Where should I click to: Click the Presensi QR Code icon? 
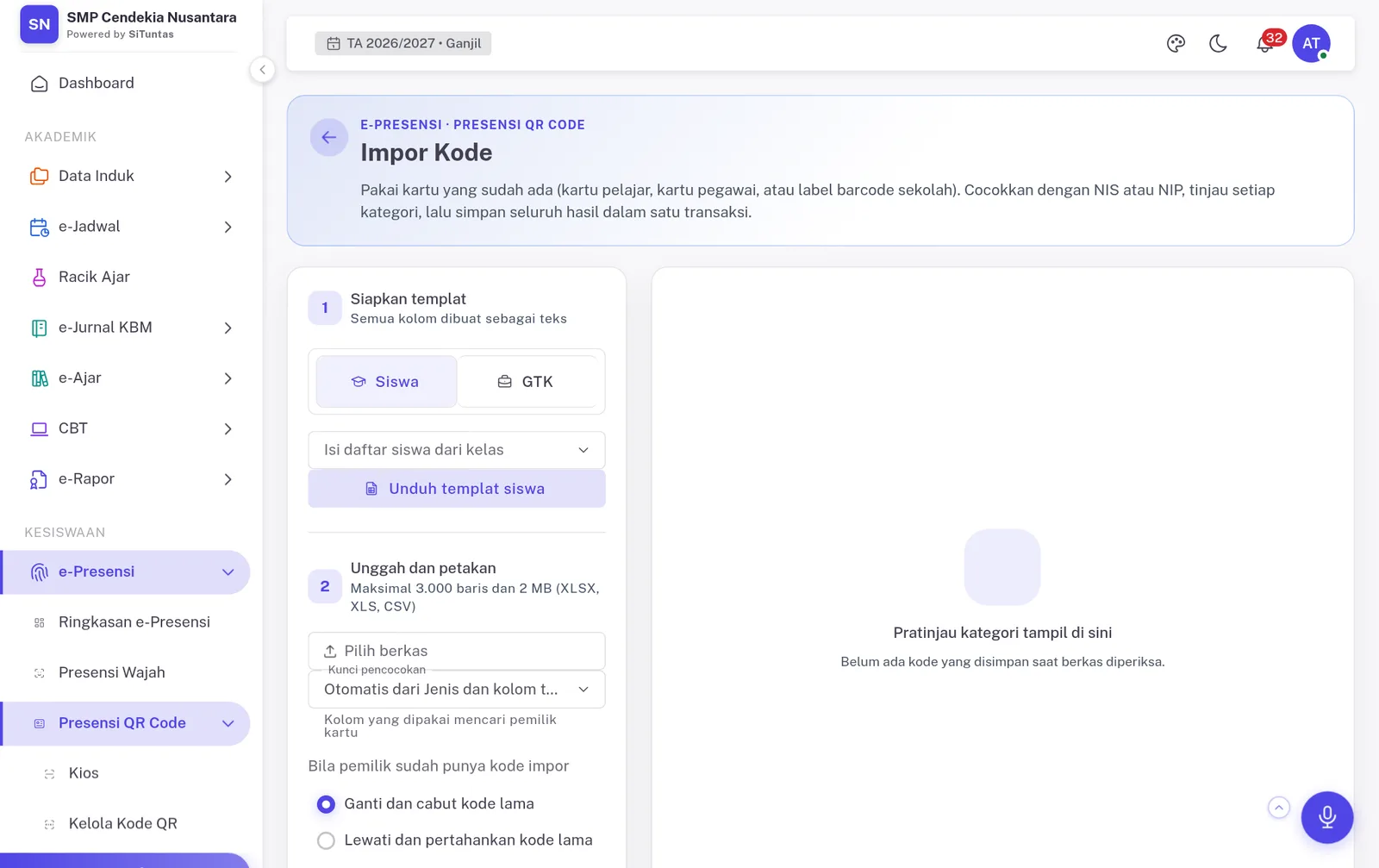(x=39, y=723)
